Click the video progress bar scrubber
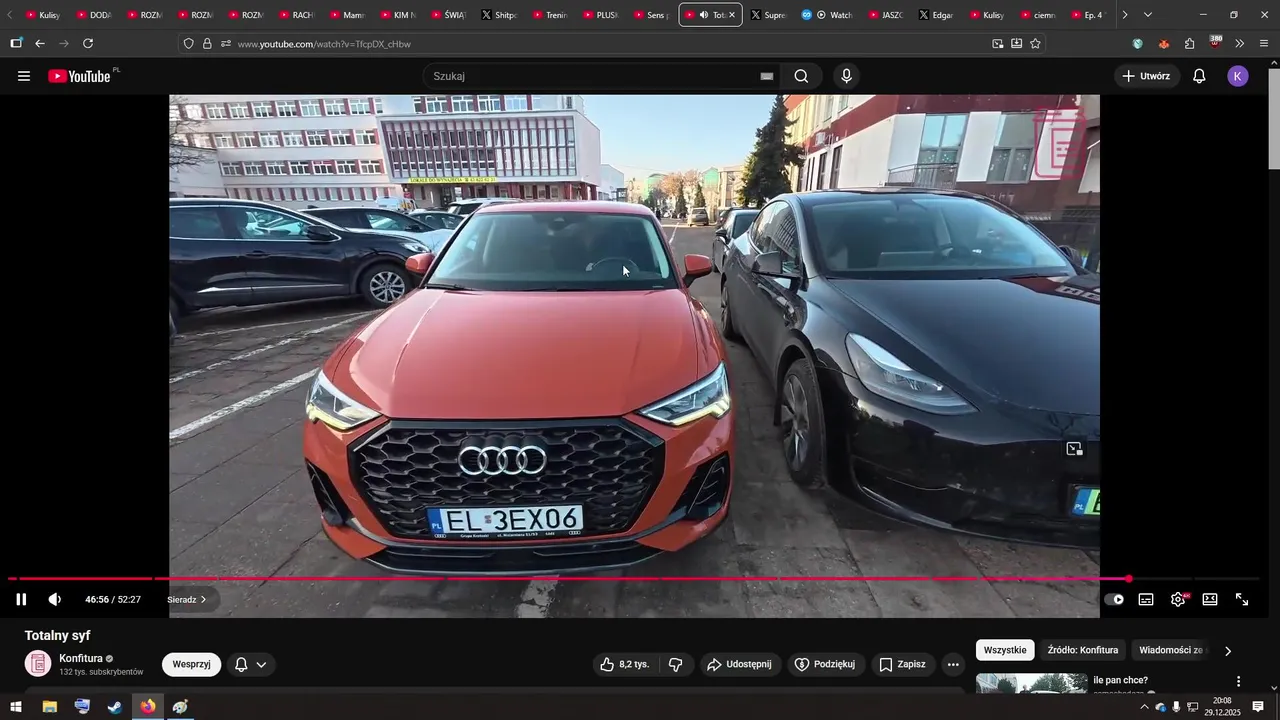Screen dimensions: 1280x720 1129,579
